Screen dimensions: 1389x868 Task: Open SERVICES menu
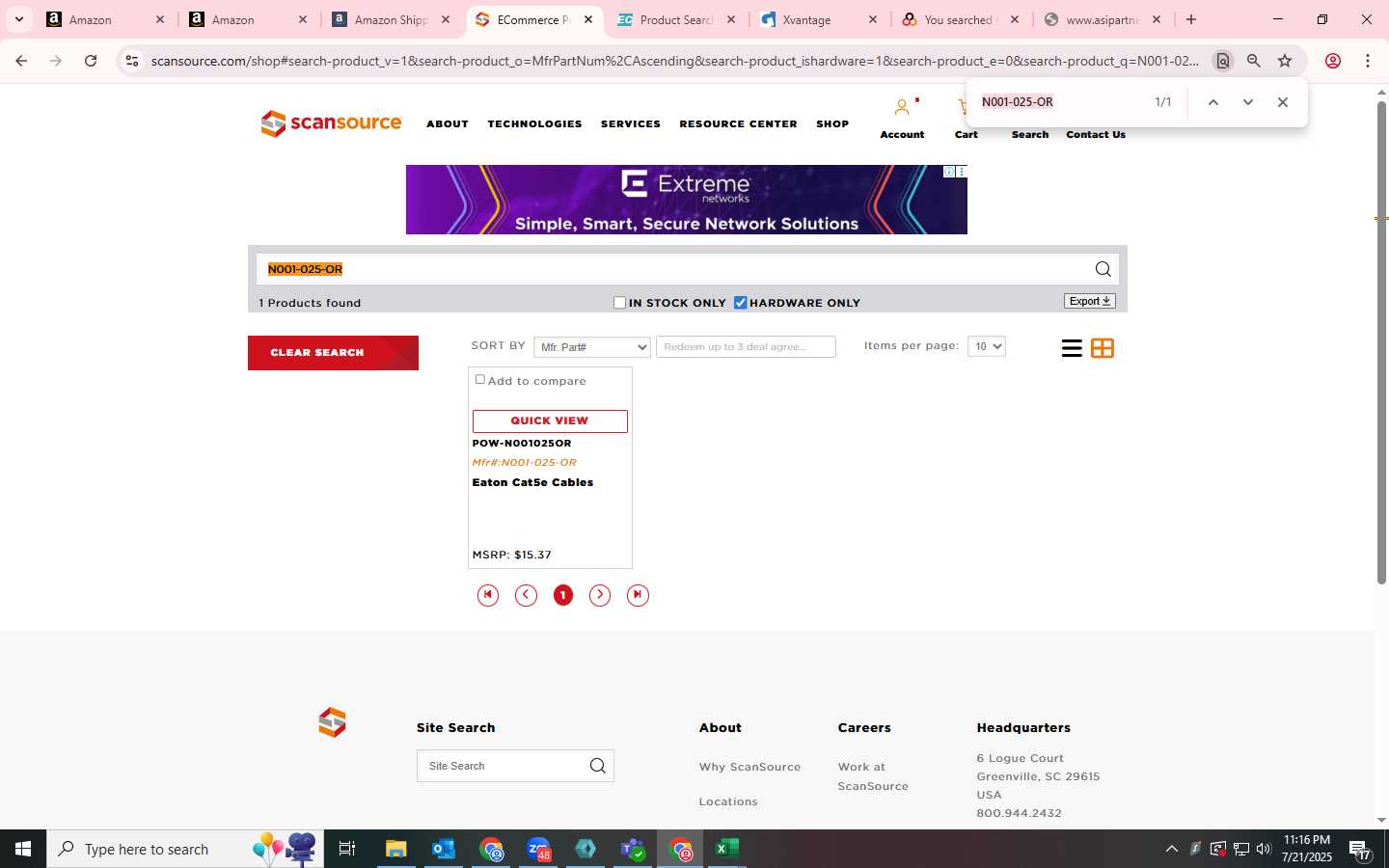(631, 124)
